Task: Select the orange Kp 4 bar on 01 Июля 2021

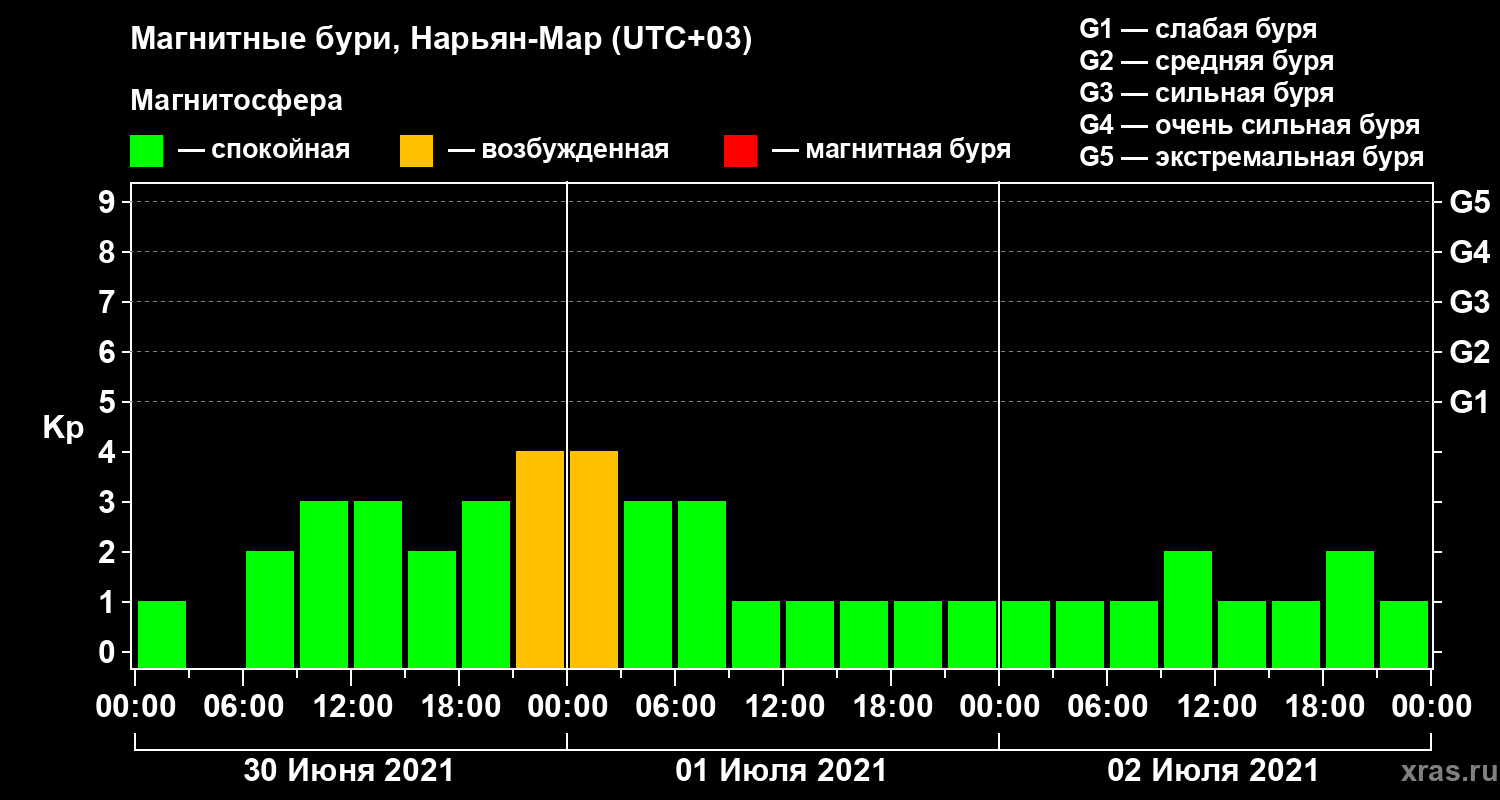Action: click(594, 559)
